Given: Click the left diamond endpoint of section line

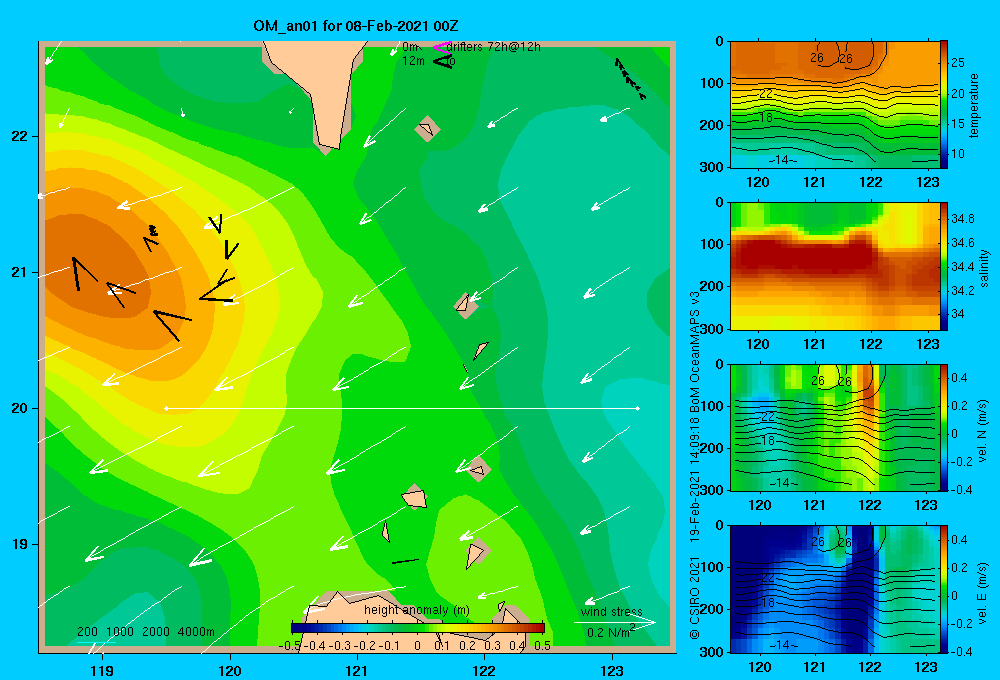Looking at the screenshot, I should click(166, 408).
